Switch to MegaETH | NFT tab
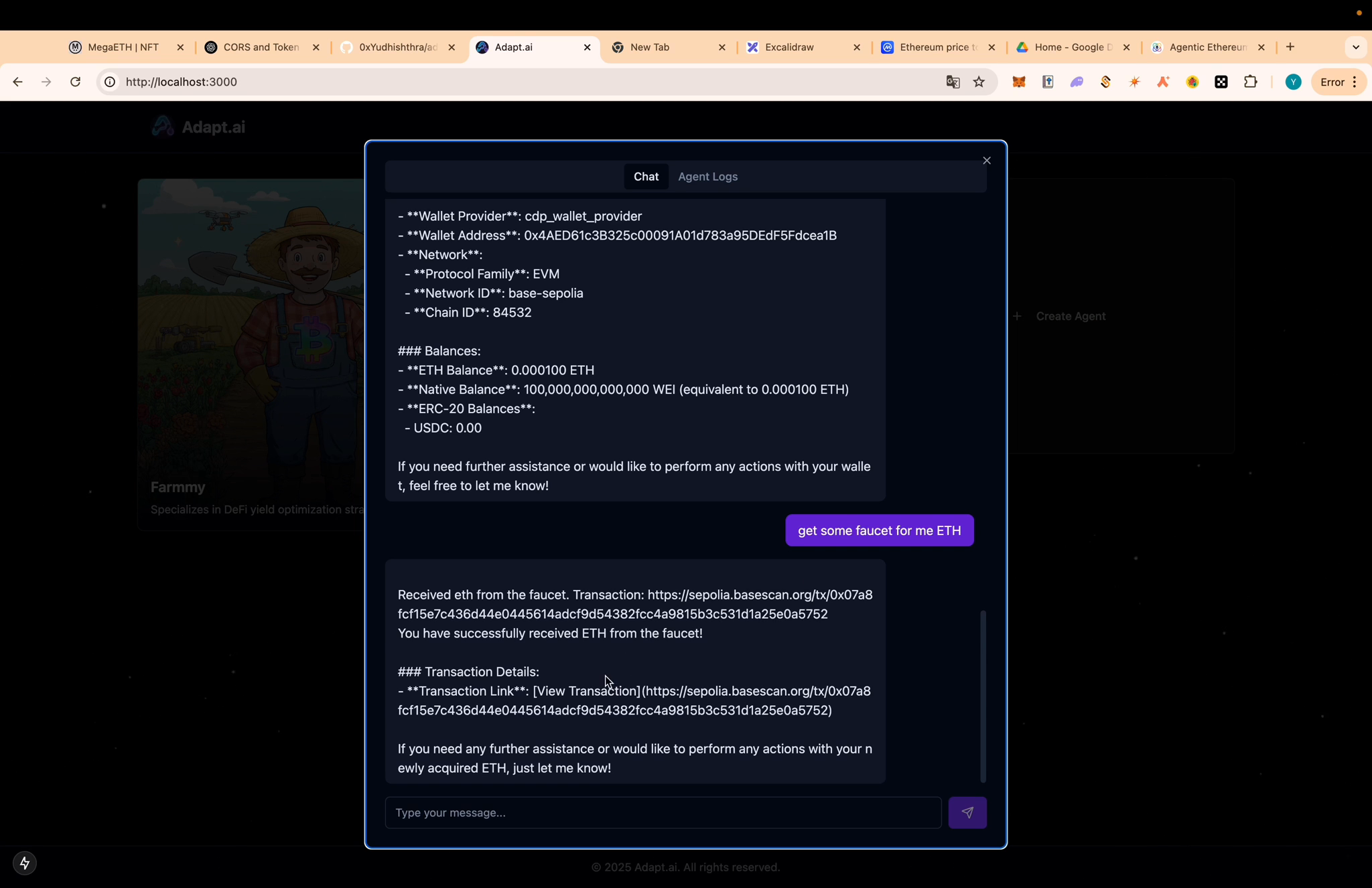 [123, 47]
